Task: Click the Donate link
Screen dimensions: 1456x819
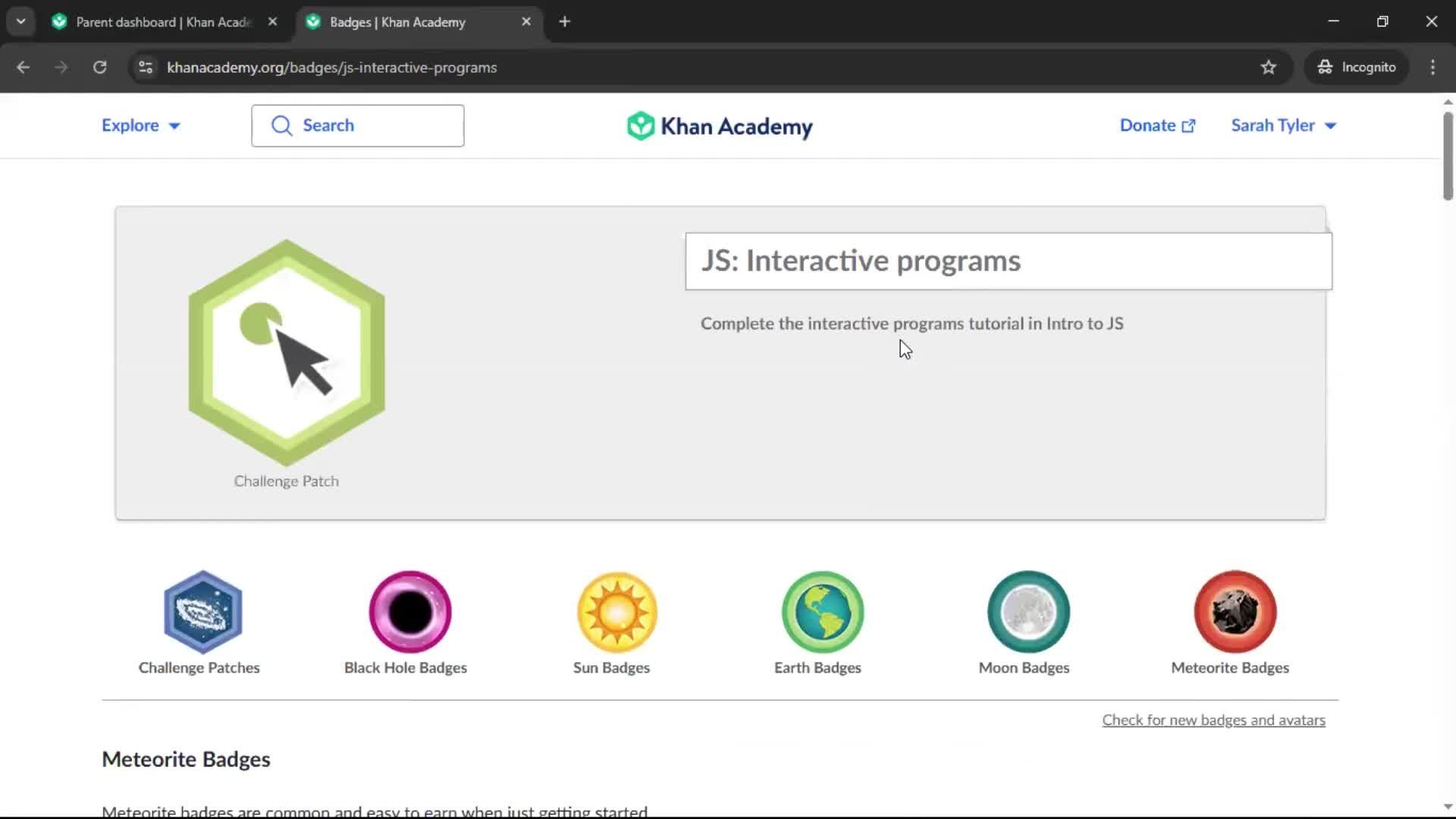Action: pyautogui.click(x=1157, y=126)
